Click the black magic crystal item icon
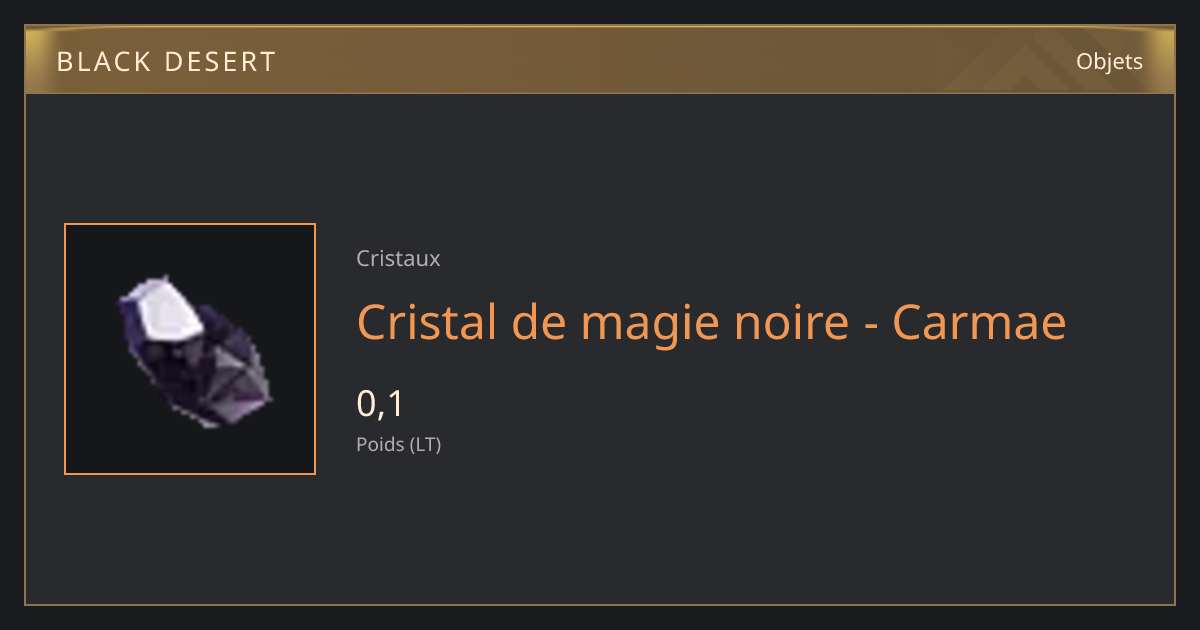The width and height of the screenshot is (1200, 630). pyautogui.click(x=195, y=352)
